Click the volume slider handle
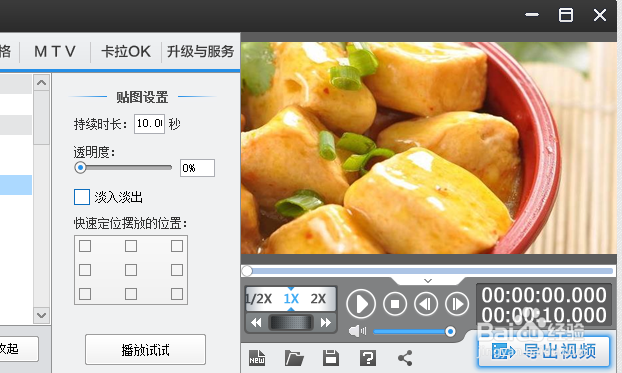This screenshot has height=373, width=622. 450,331
